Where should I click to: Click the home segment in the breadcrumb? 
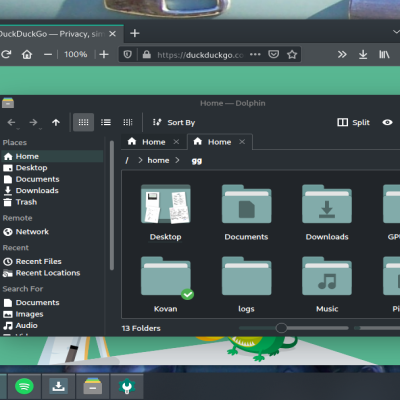click(158, 161)
